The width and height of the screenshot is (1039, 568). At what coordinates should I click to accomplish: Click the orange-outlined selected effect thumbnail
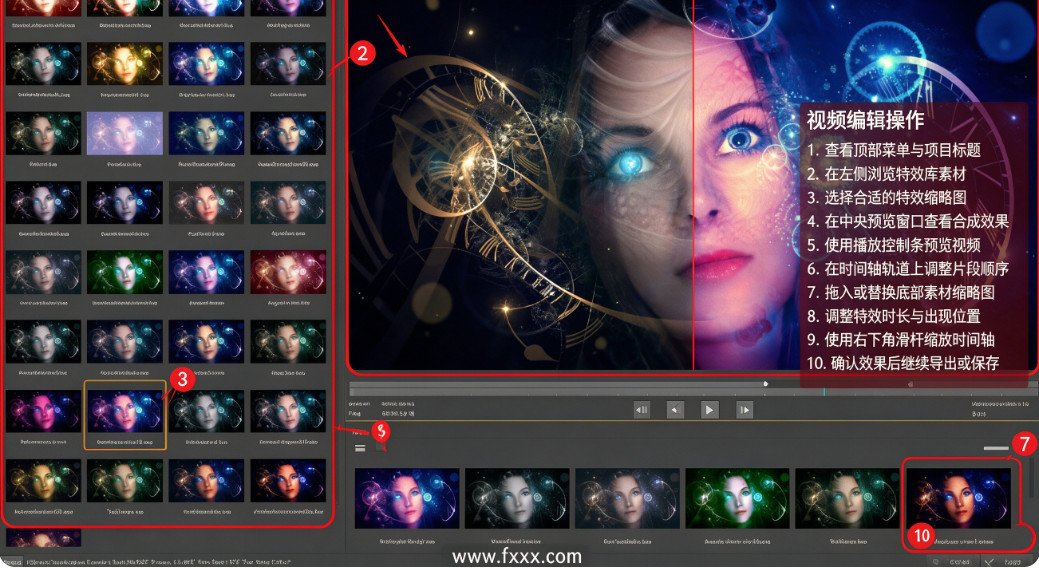pos(125,415)
